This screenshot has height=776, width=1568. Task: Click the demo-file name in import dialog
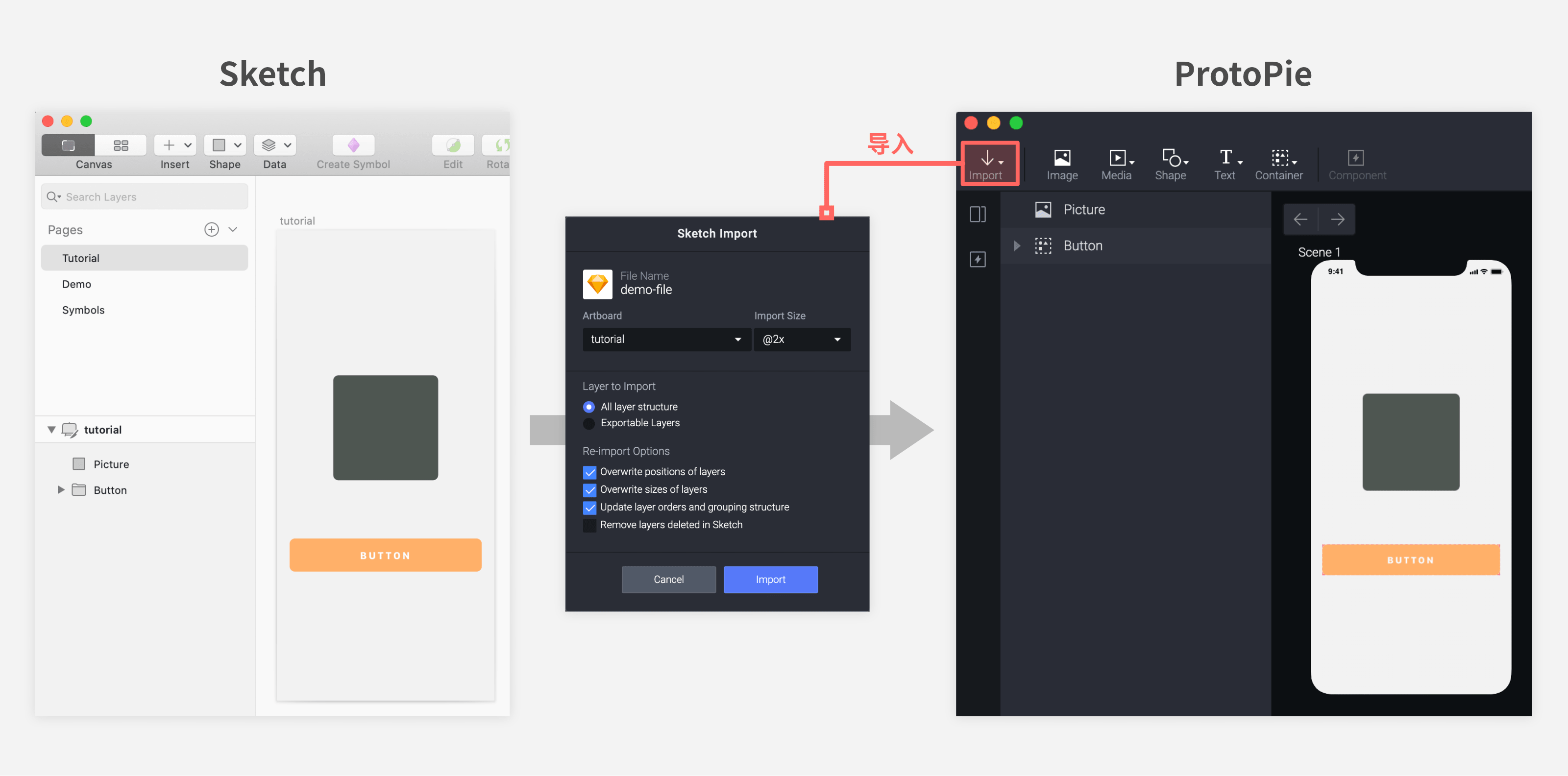pos(646,290)
